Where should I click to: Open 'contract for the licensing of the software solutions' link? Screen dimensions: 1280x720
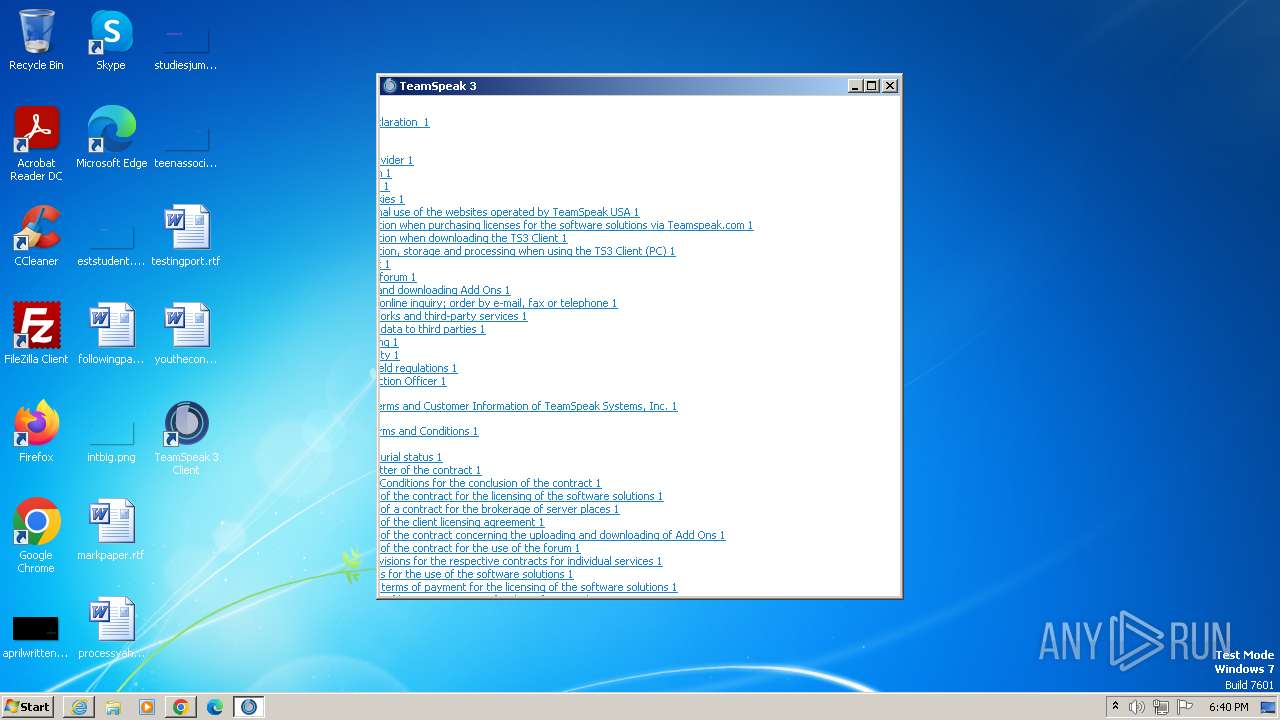tap(521, 496)
